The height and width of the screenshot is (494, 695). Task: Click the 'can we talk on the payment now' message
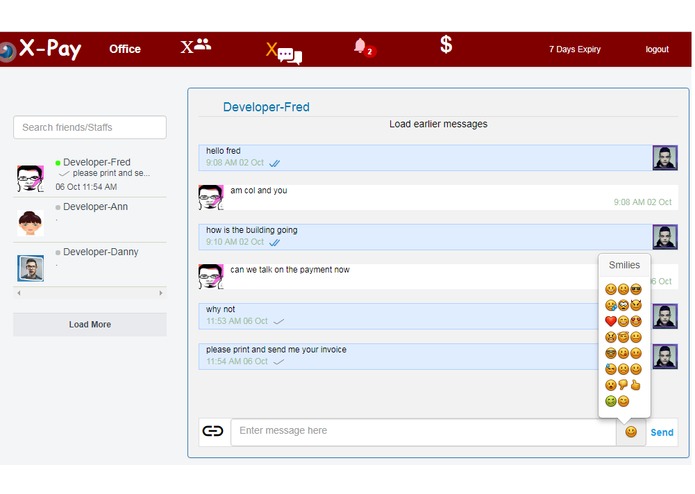pos(289,270)
